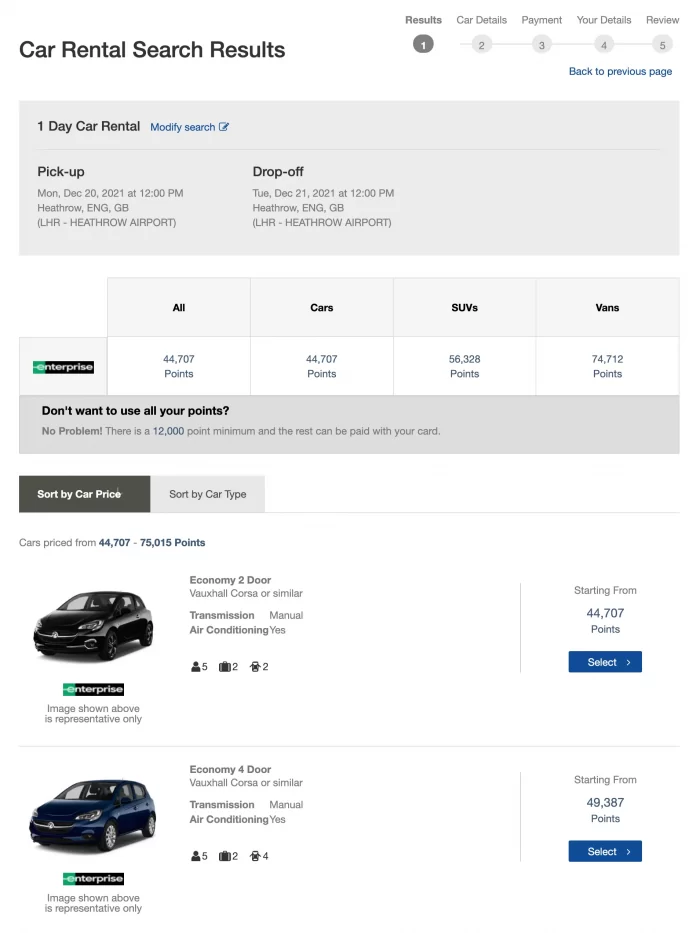This screenshot has height=933, width=700.
Task: Click step 3 Payment indicator
Action: [541, 45]
